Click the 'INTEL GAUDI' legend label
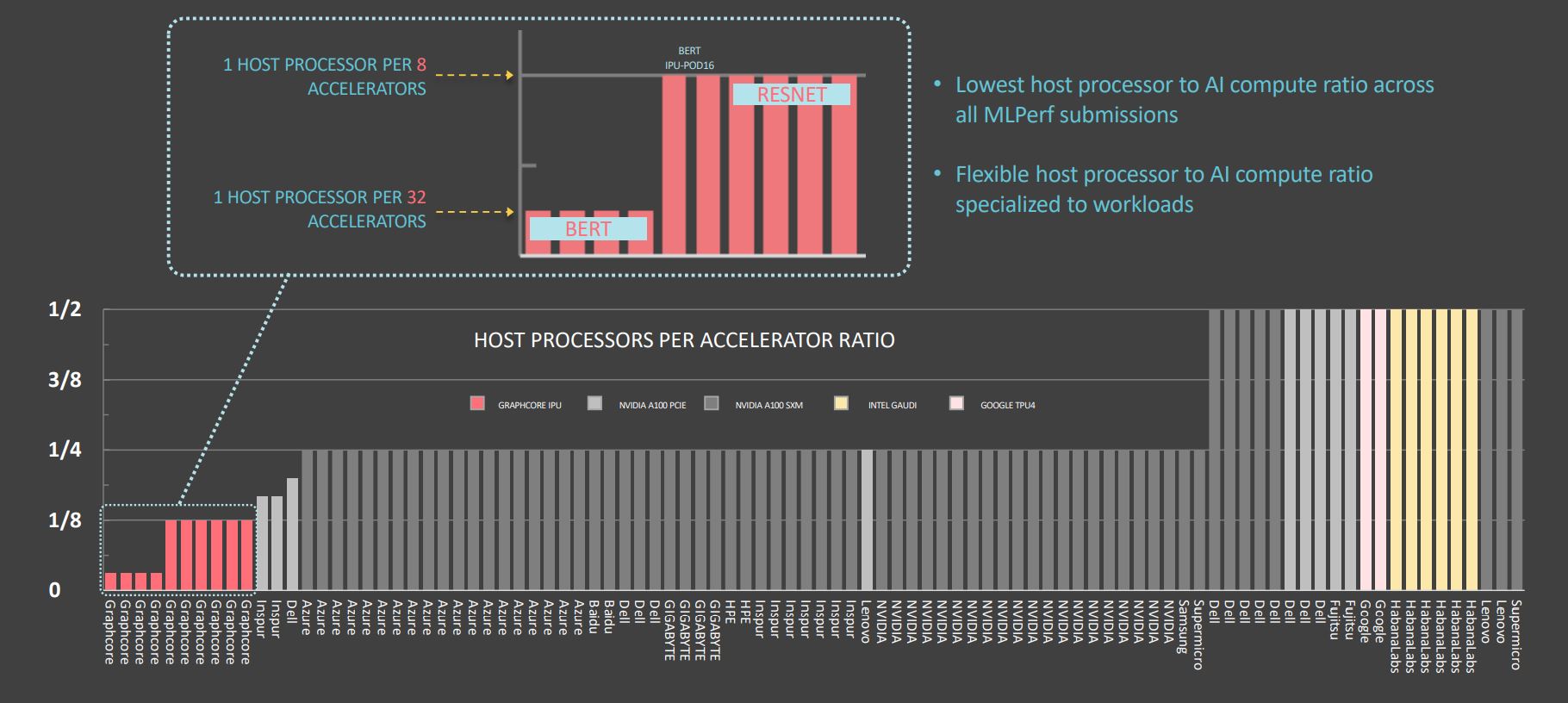The height and width of the screenshot is (703, 1568). click(x=893, y=406)
